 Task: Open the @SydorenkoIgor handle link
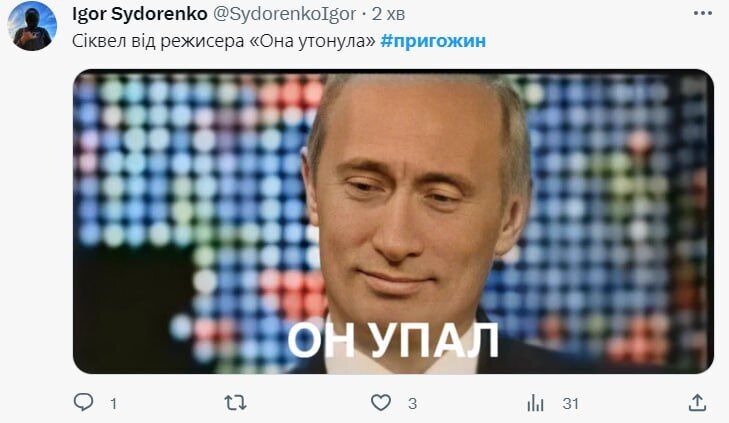(285, 14)
